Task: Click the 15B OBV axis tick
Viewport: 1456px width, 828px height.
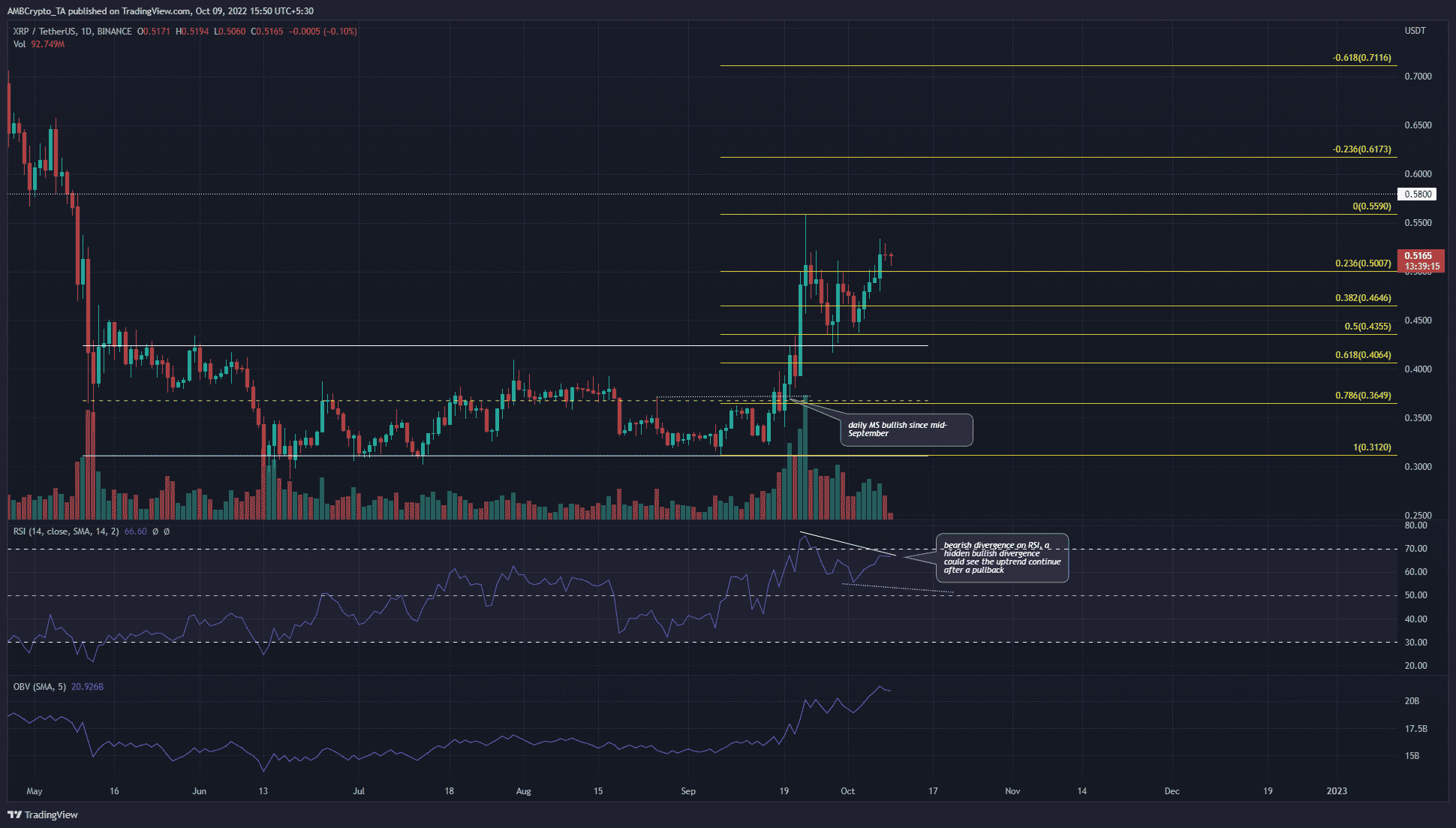Action: [x=1412, y=756]
